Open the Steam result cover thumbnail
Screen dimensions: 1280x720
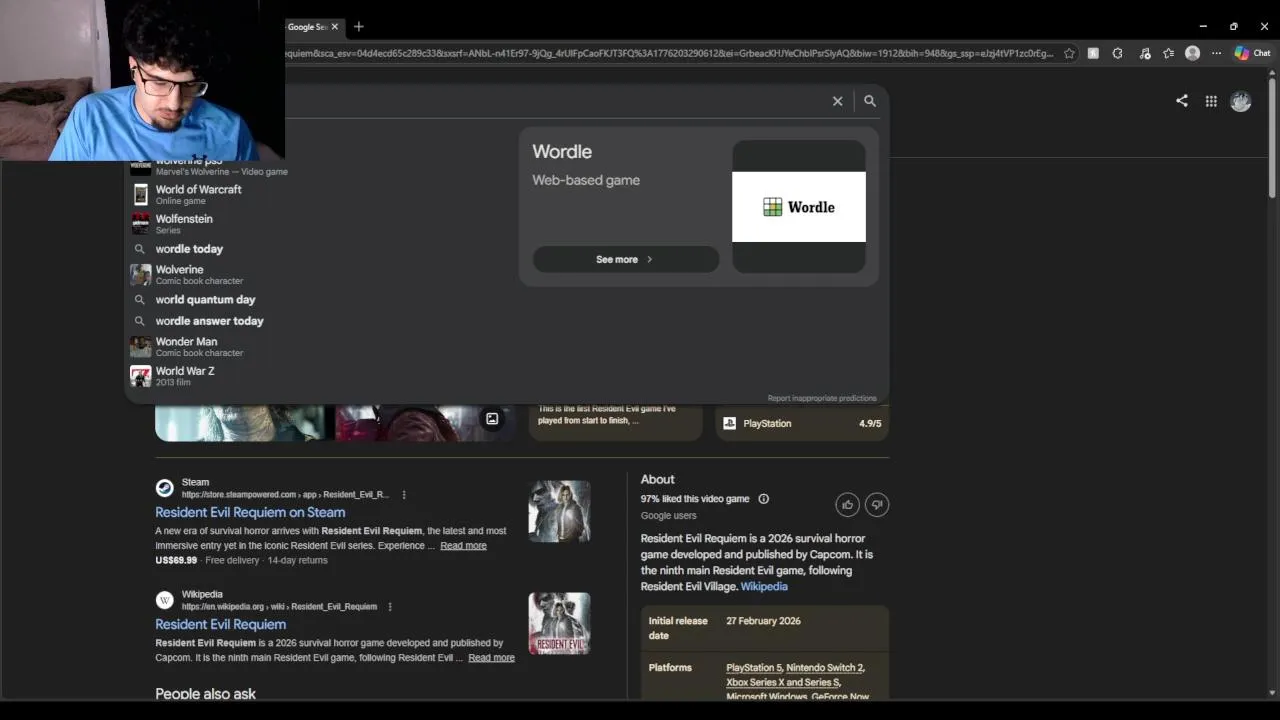[x=559, y=511]
